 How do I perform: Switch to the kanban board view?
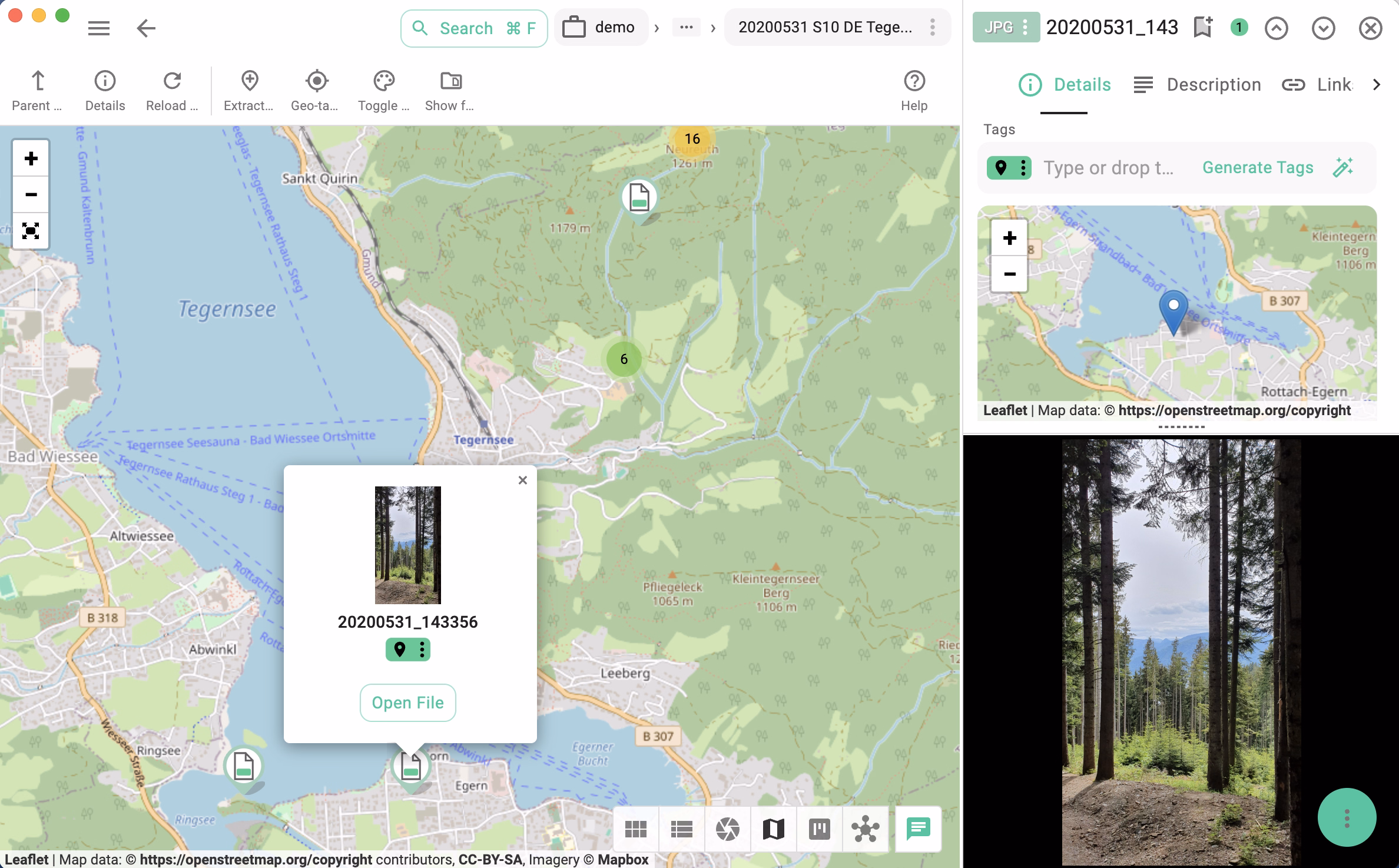[819, 830]
